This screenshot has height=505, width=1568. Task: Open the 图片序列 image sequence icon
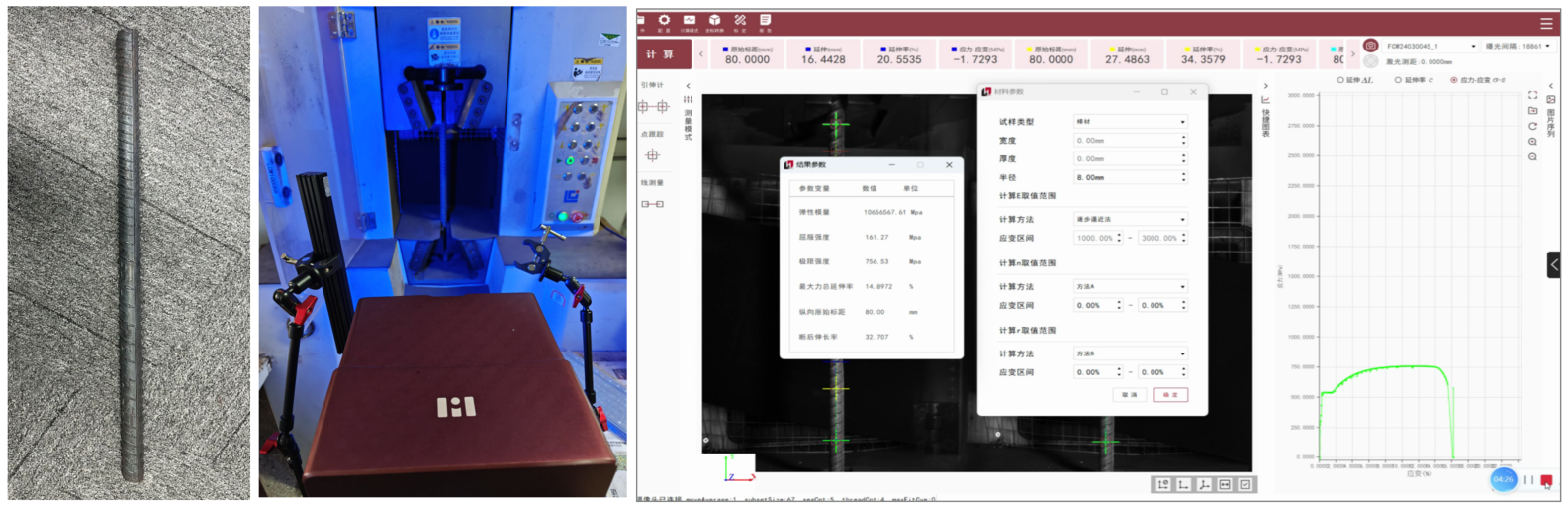1550,100
